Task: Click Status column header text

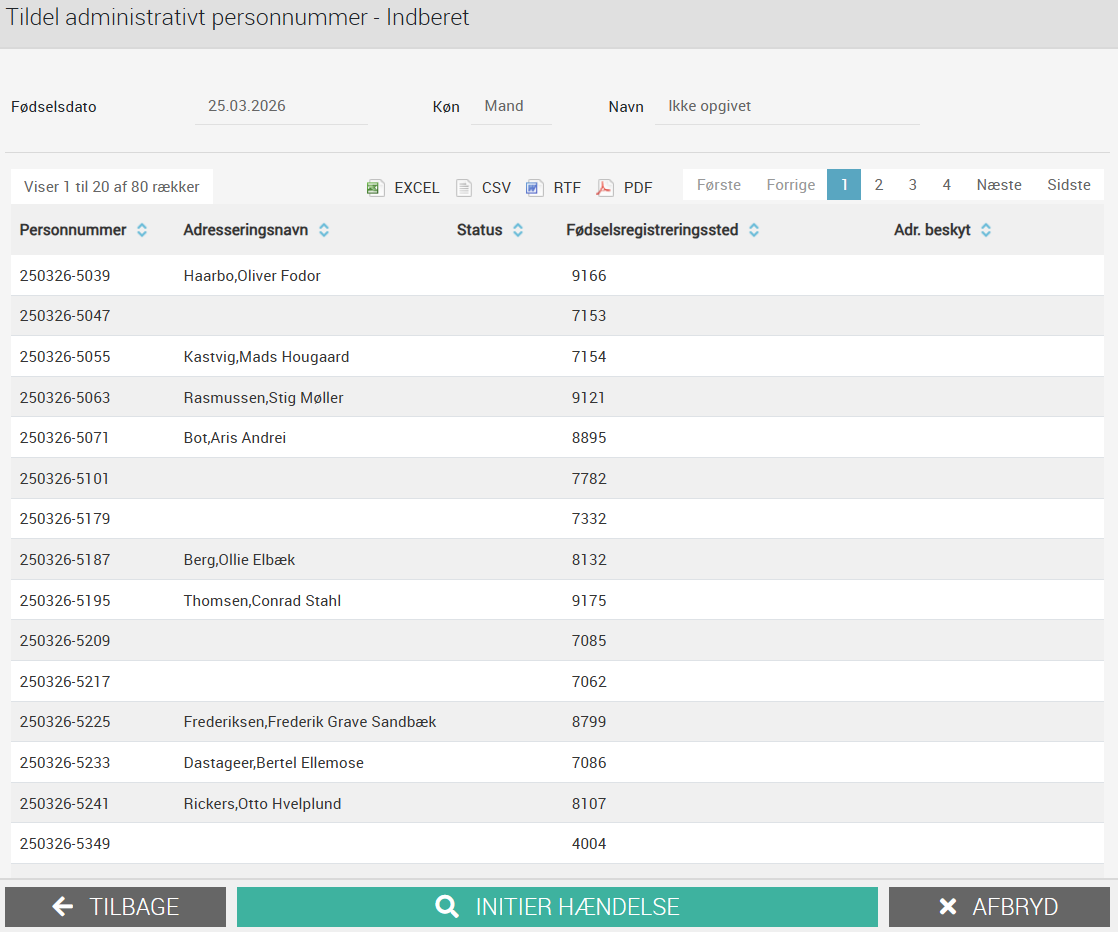Action: pyautogui.click(x=480, y=230)
